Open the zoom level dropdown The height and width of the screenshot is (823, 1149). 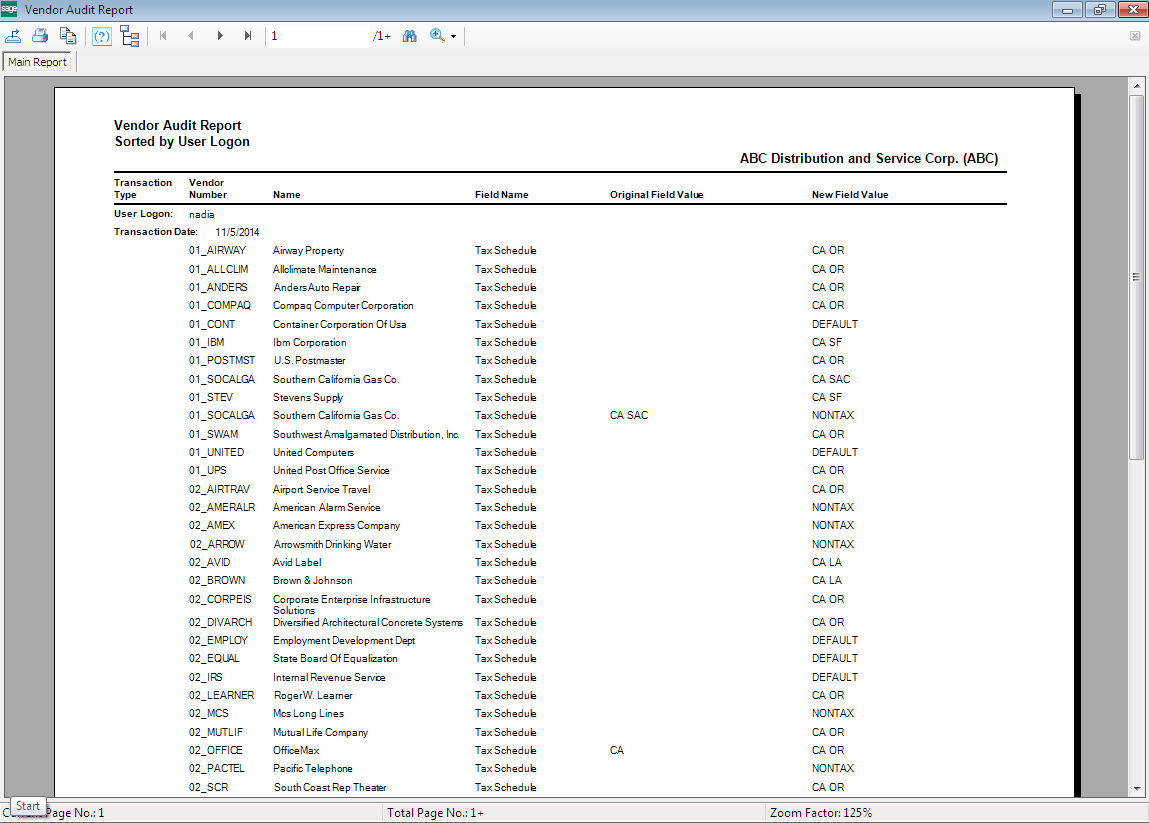click(451, 36)
